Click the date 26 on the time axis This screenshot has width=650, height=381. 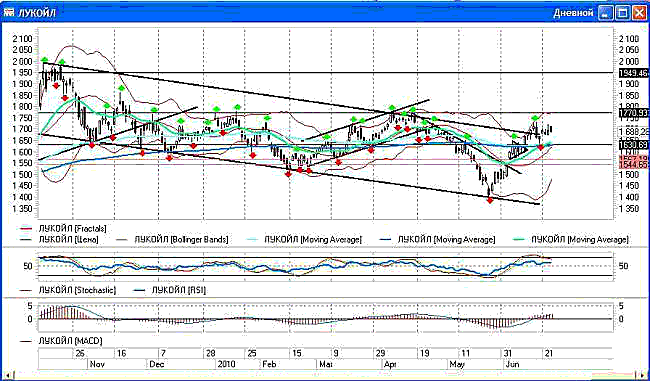tap(80, 353)
